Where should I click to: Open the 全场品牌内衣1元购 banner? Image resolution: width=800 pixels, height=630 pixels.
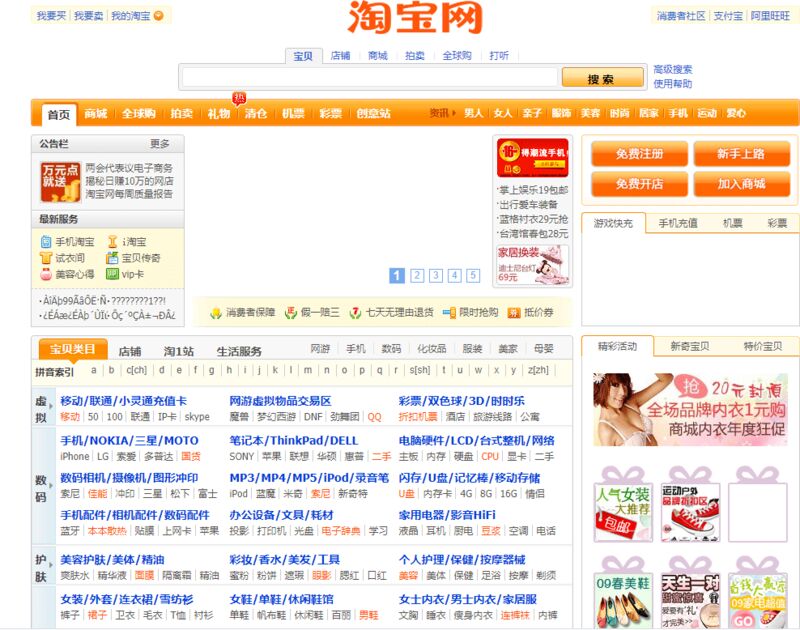(x=690, y=409)
